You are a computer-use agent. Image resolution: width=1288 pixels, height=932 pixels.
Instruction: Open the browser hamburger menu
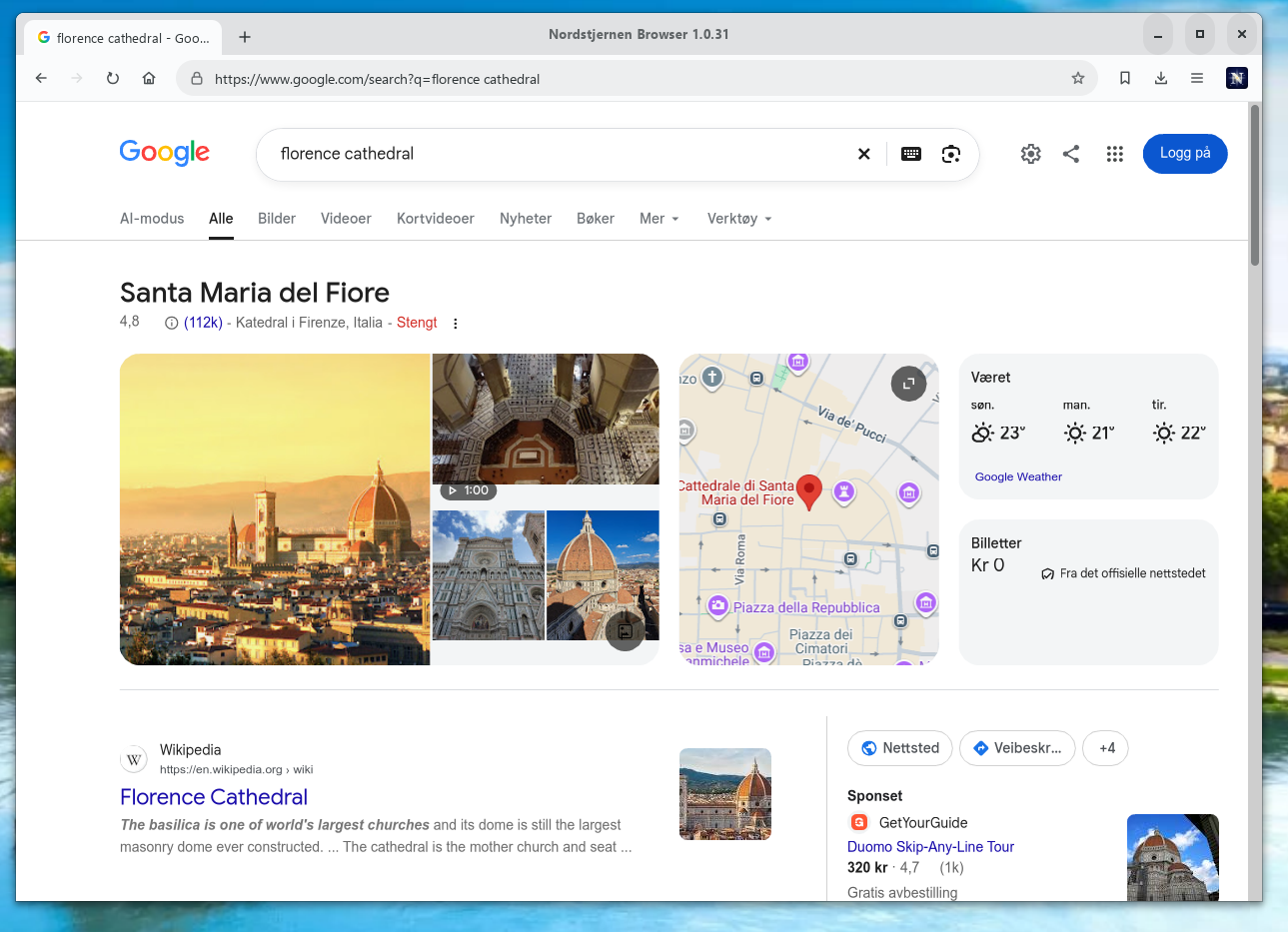1197,78
